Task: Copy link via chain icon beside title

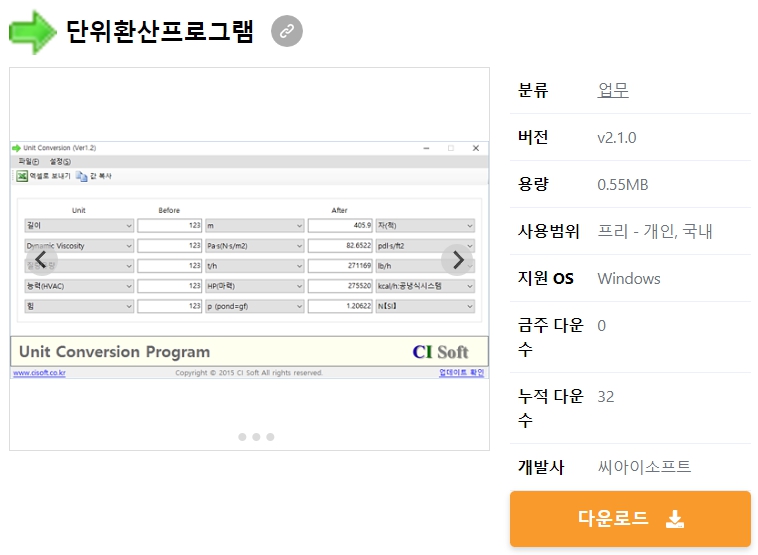Action: tap(287, 31)
